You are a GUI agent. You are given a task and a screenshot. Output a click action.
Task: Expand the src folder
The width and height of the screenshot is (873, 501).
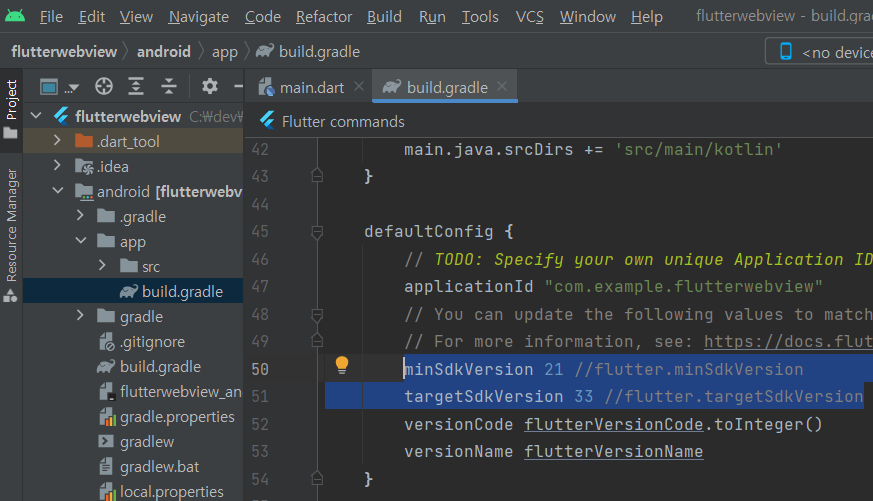click(102, 266)
